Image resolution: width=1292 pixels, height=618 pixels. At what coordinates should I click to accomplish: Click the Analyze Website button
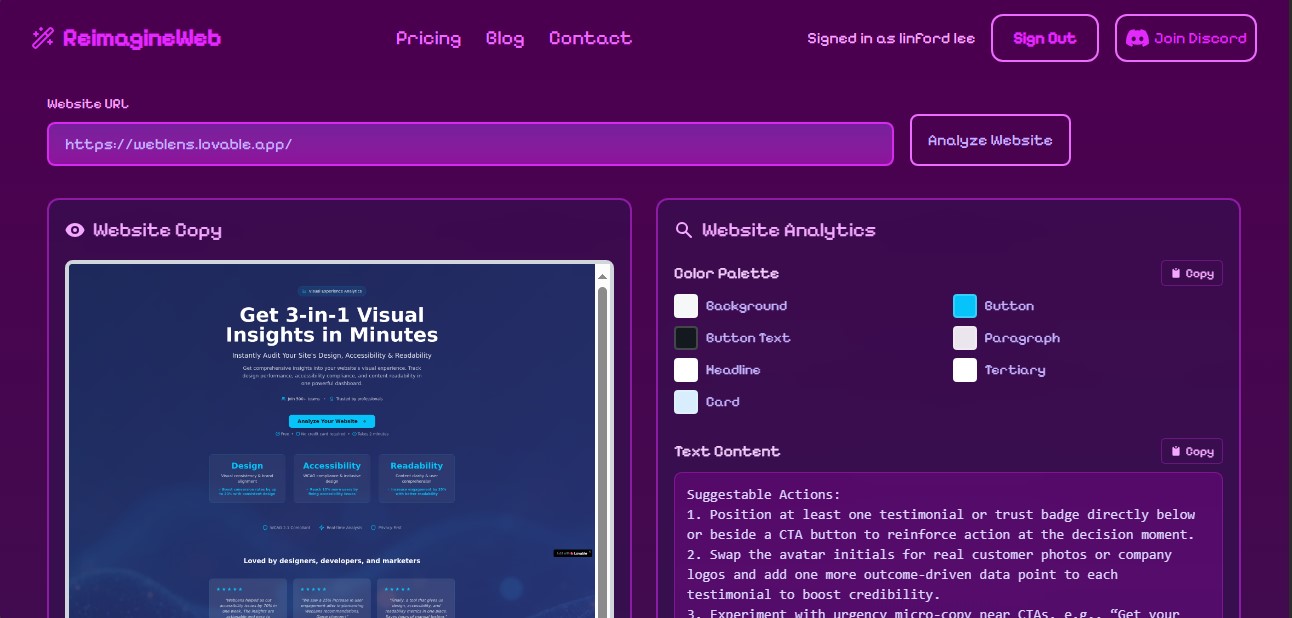click(990, 140)
